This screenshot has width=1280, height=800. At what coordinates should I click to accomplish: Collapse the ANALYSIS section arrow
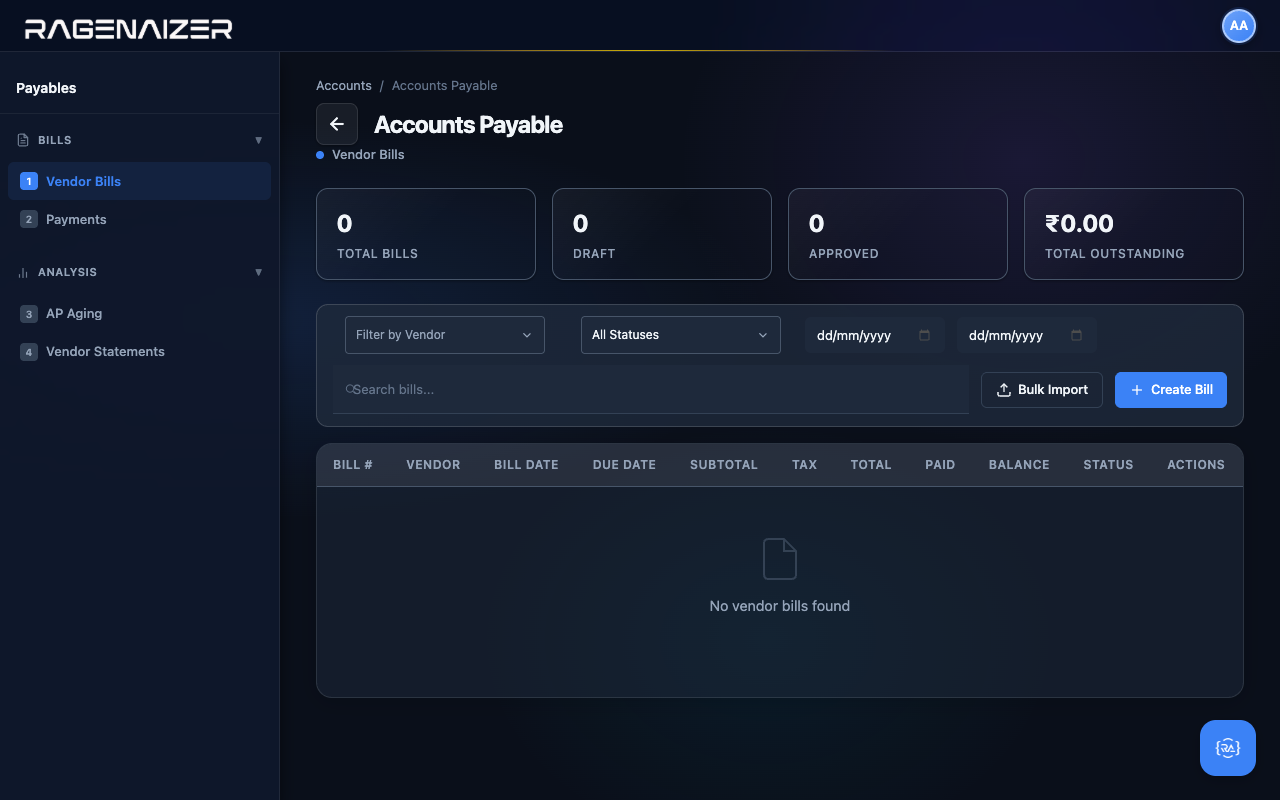259,272
